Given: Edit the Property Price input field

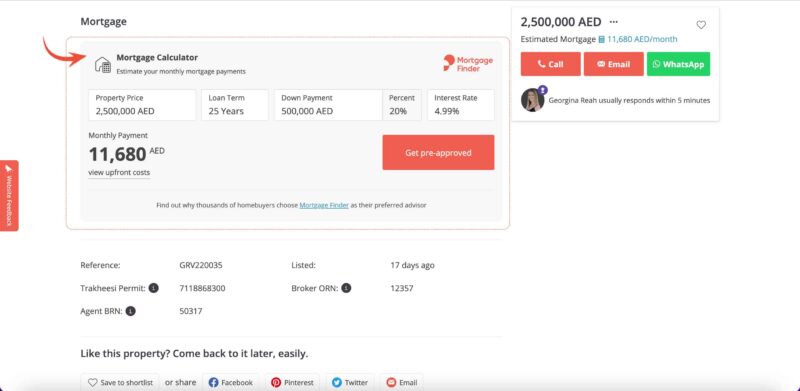Looking at the screenshot, I should (x=142, y=105).
